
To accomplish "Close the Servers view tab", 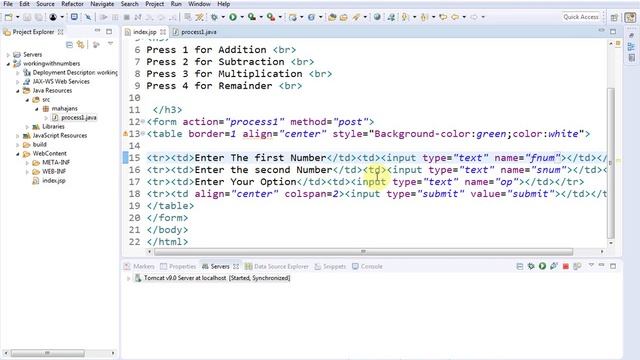I will coord(236,267).
